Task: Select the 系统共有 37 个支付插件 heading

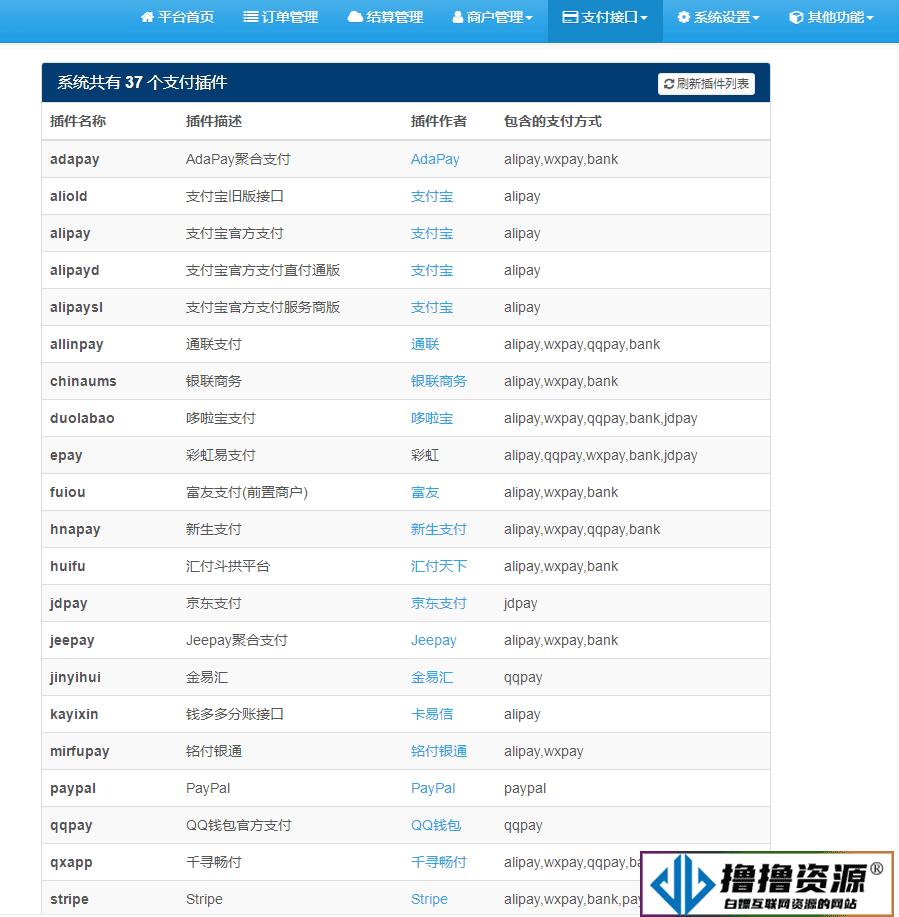Action: pyautogui.click(x=142, y=82)
